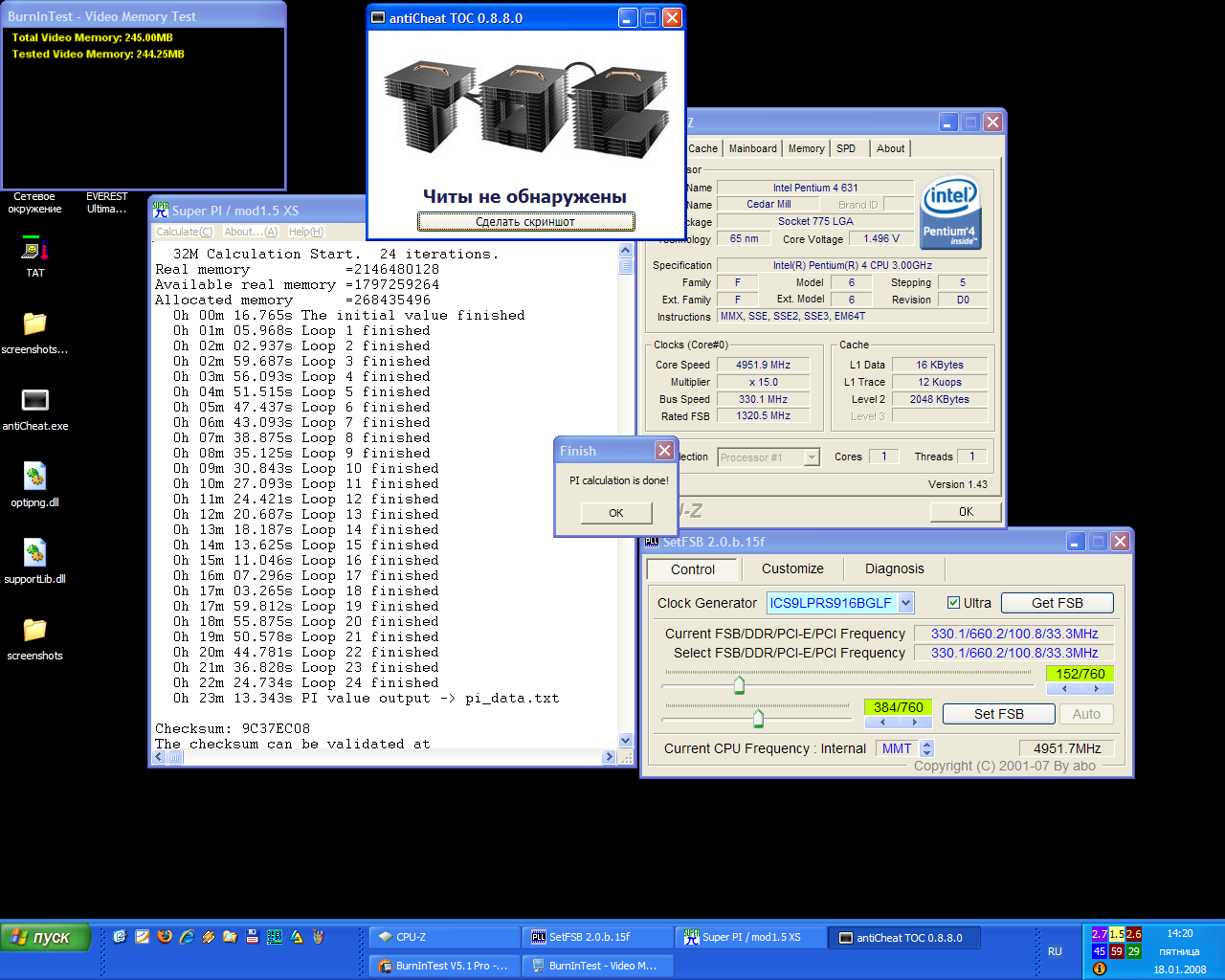
Task: Click the folder quick launch icon
Action: coord(231,937)
